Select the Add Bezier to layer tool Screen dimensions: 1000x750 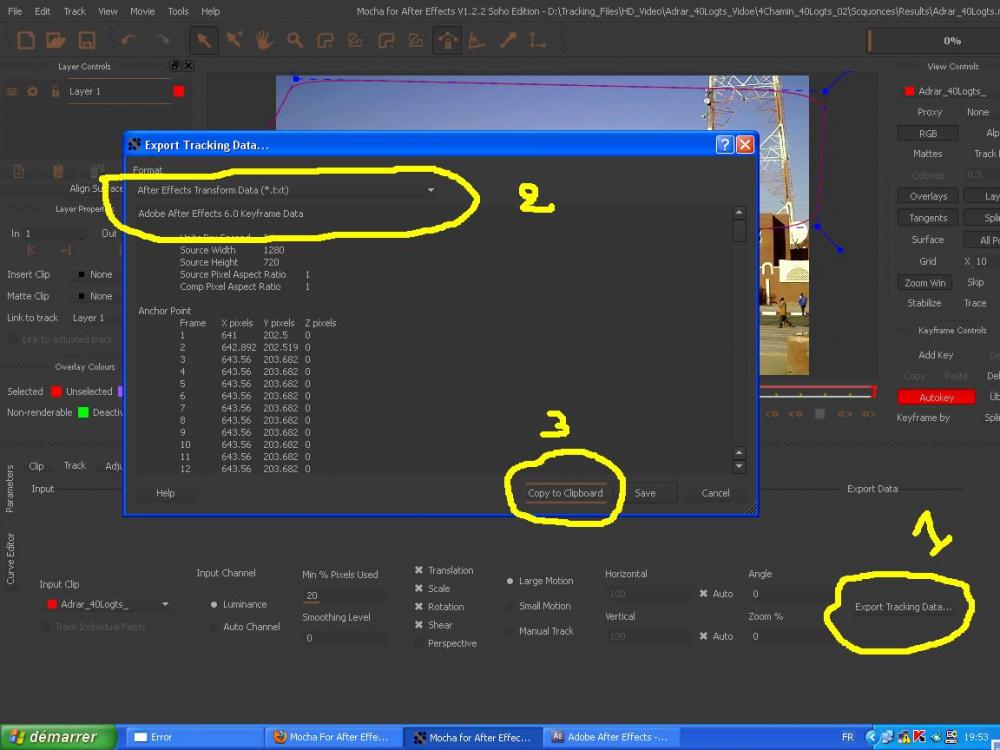[416, 41]
